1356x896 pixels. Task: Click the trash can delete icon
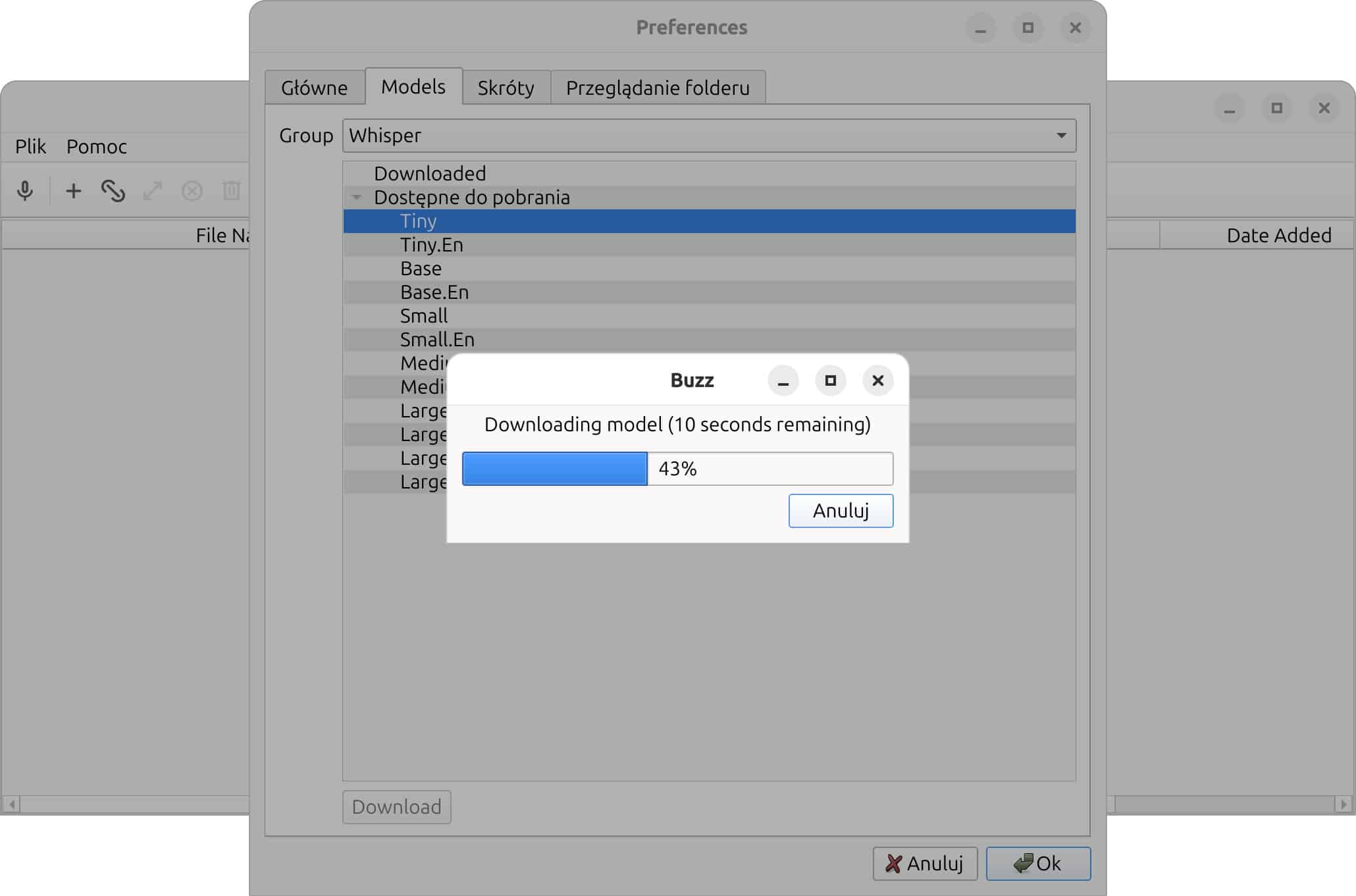coord(231,191)
